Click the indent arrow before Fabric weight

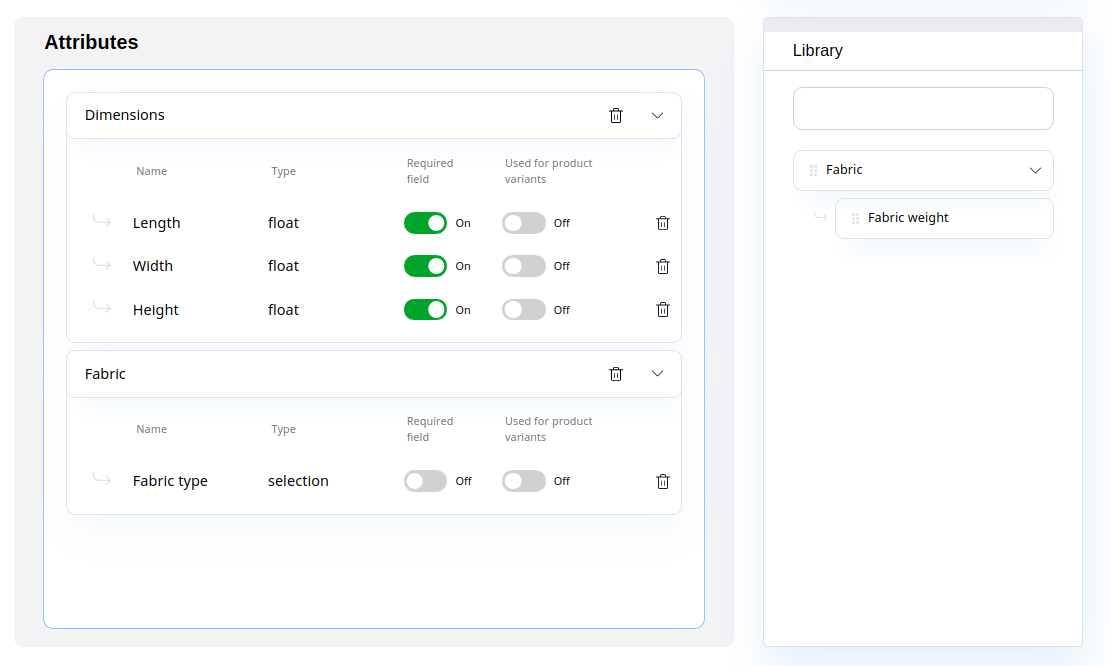point(820,216)
